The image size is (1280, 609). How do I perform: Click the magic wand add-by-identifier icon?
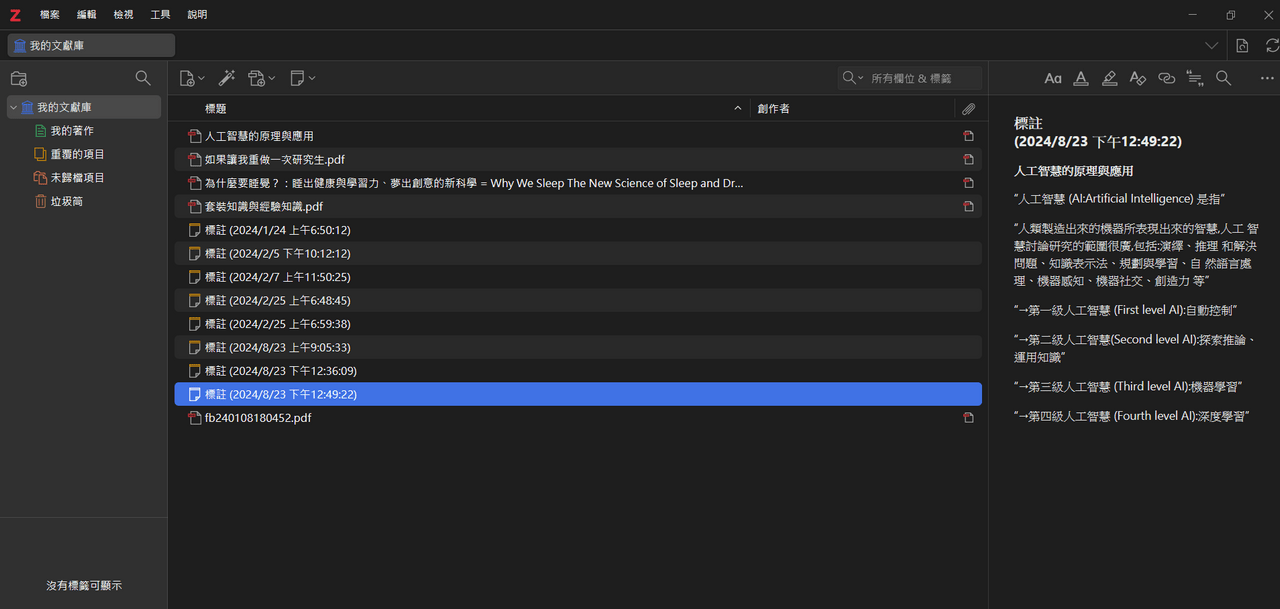click(227, 78)
